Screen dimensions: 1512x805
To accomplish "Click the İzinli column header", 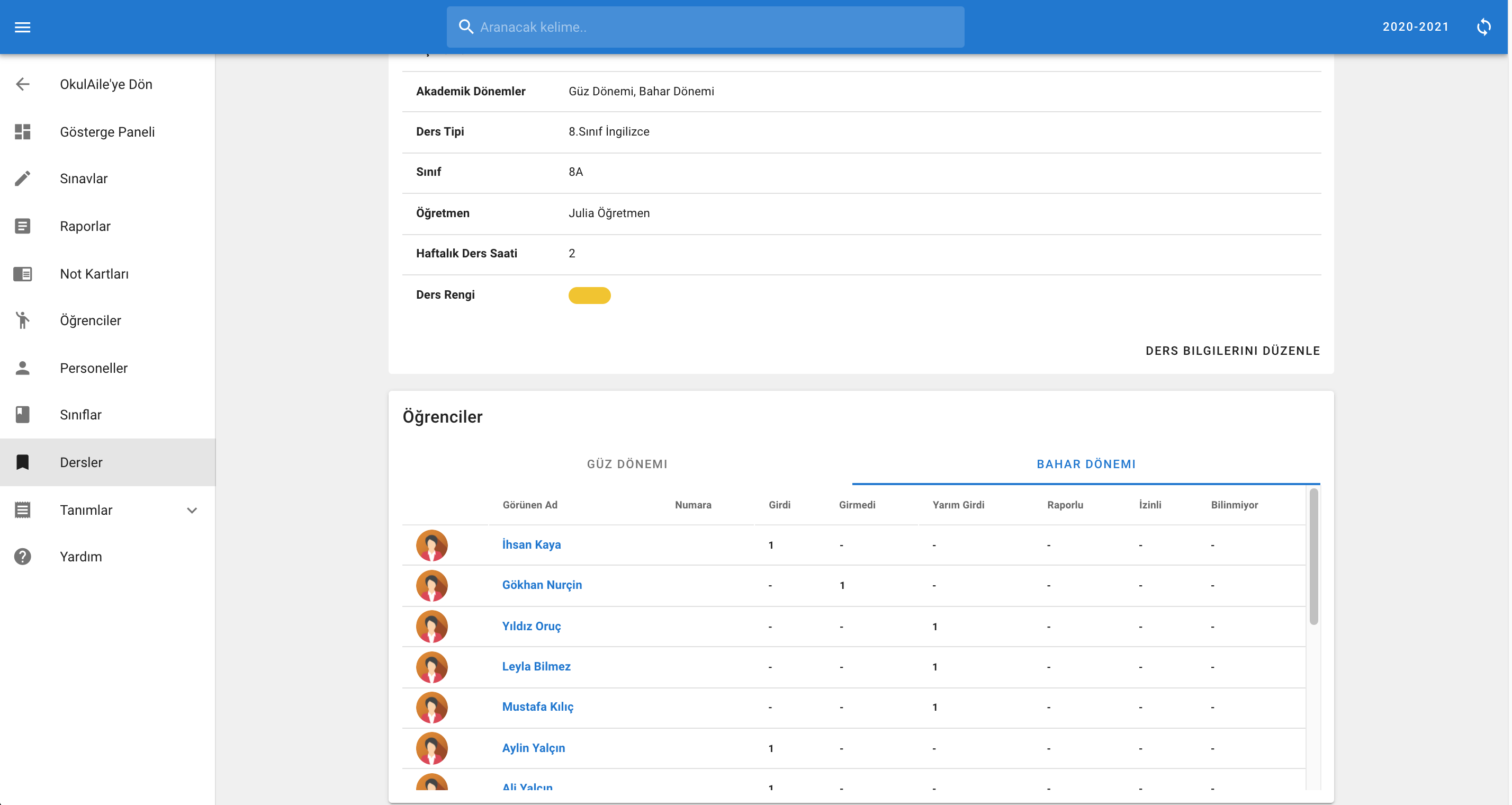I will (x=1150, y=505).
